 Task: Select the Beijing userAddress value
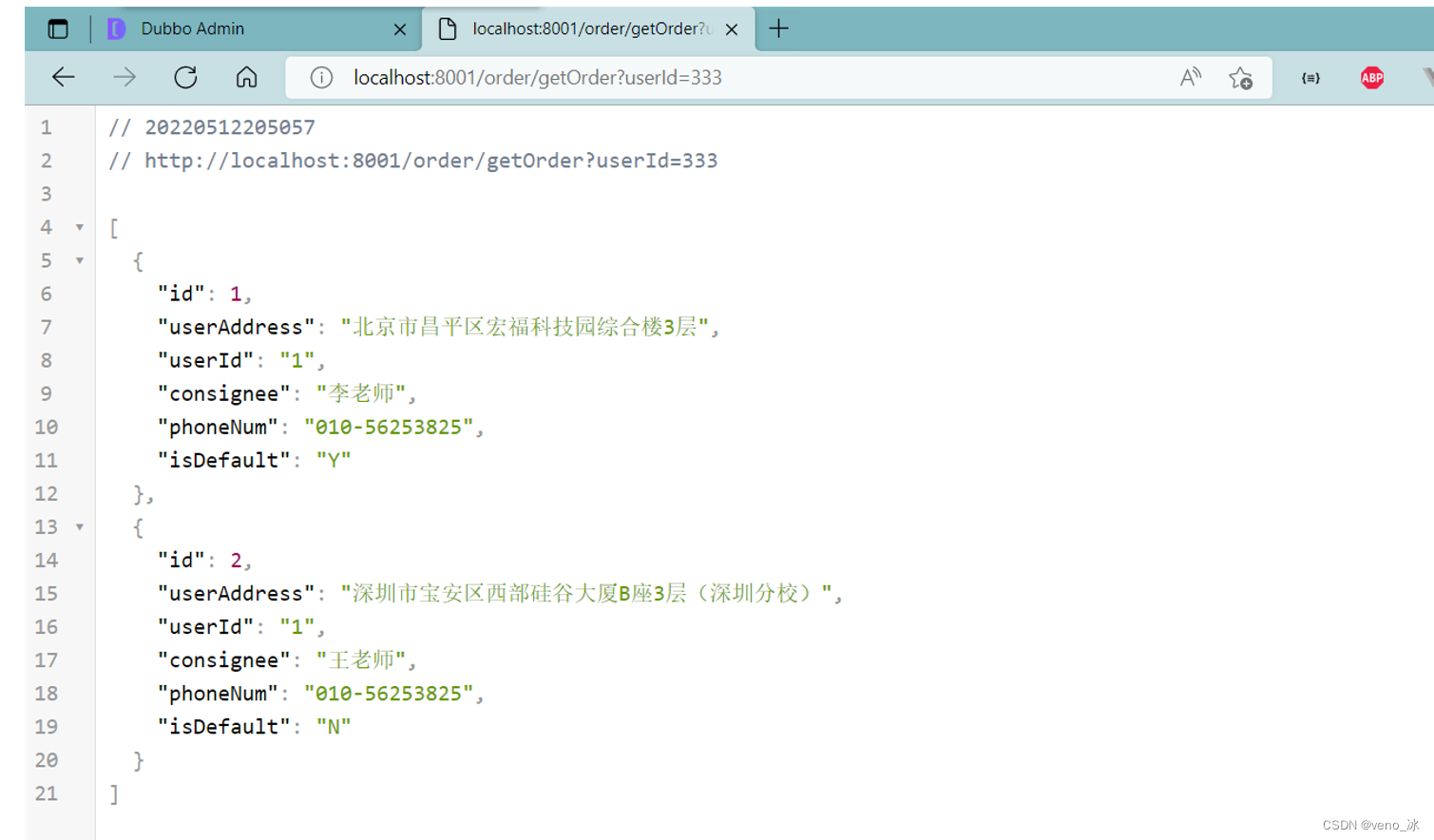525,327
